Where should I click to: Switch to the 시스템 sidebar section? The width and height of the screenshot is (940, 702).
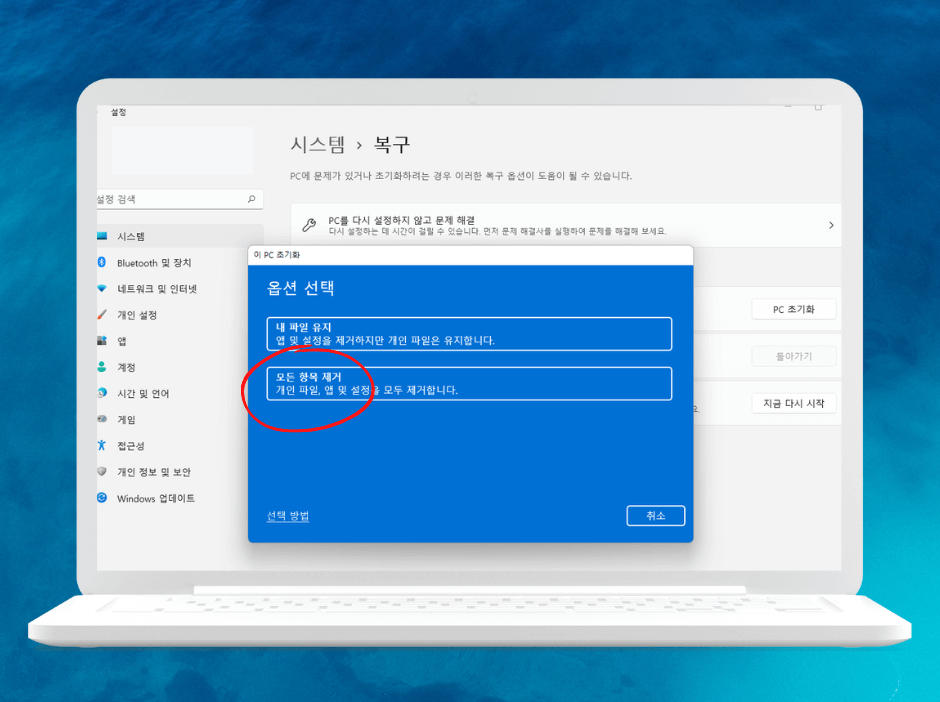click(x=130, y=235)
